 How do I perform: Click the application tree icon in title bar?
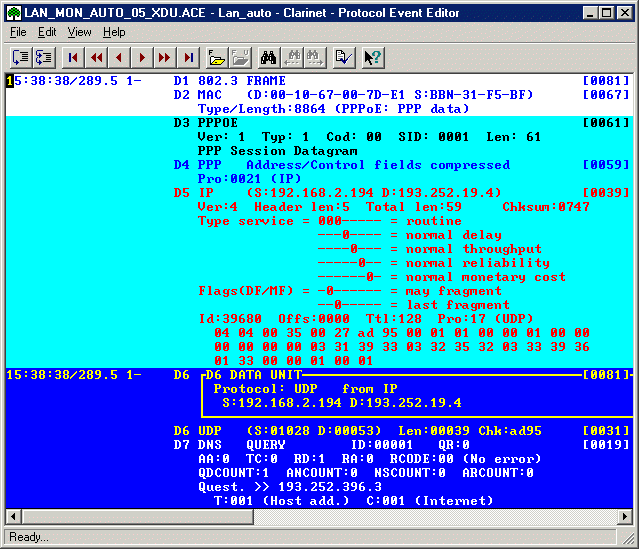14,13
